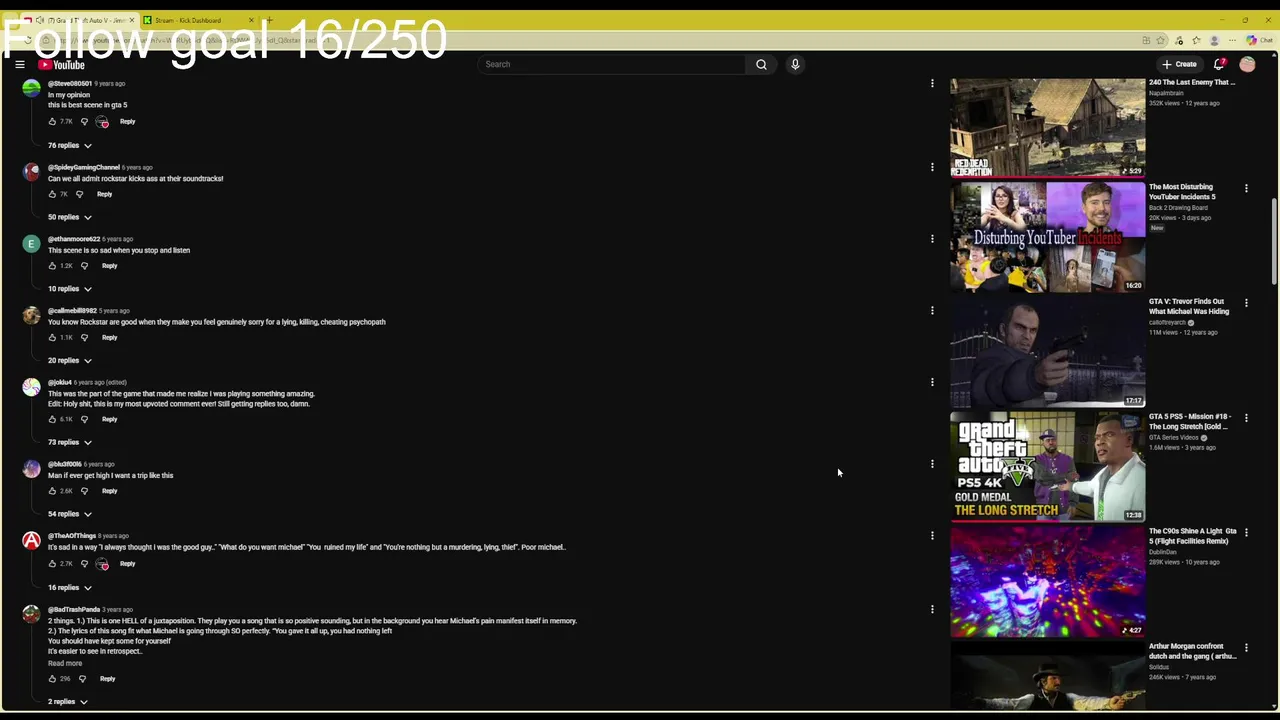The height and width of the screenshot is (720, 1280).
Task: Open the account avatar menu
Action: pos(1247,64)
